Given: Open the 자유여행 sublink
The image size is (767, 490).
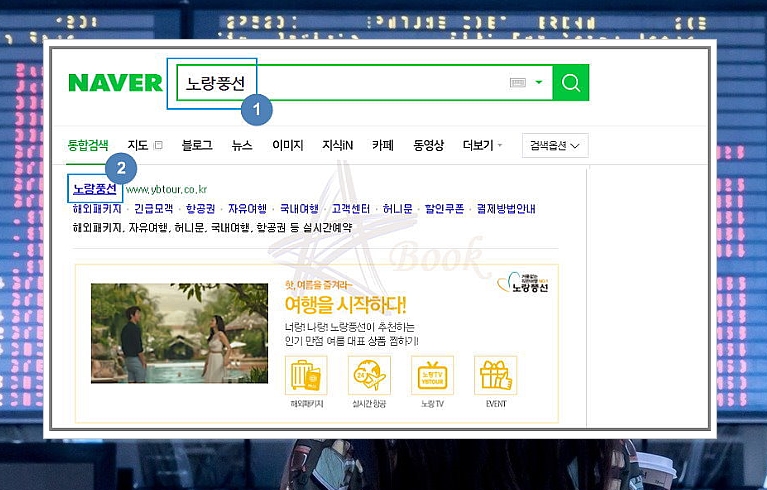Looking at the screenshot, I should [x=248, y=209].
